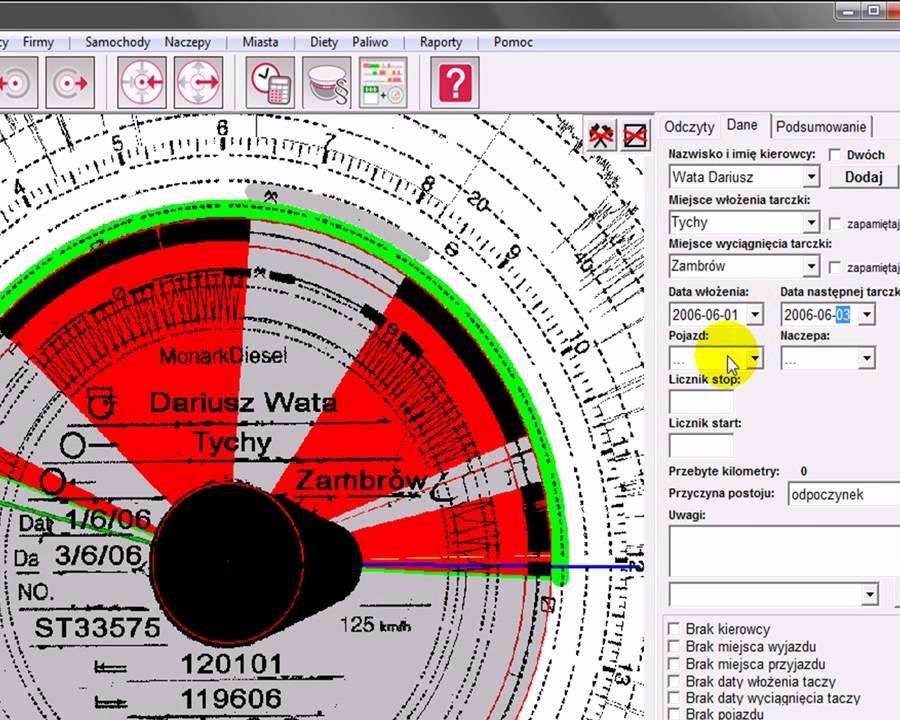This screenshot has height=720, width=900.
Task: Tick zapamiętaj for removal place
Action: point(835,267)
